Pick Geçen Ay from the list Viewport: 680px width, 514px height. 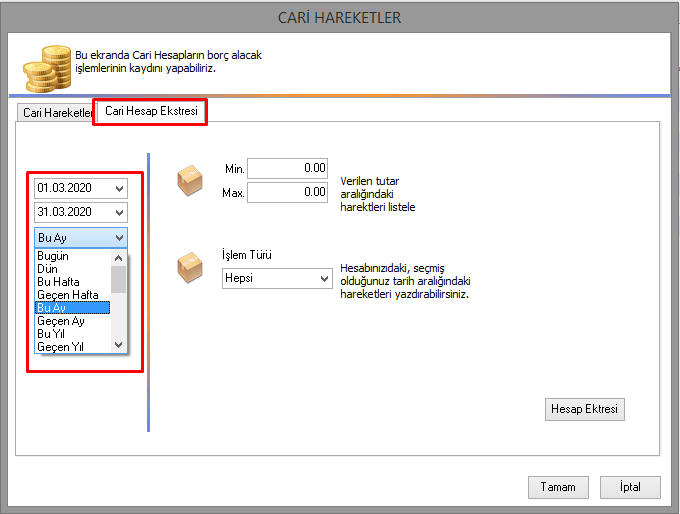click(60, 321)
